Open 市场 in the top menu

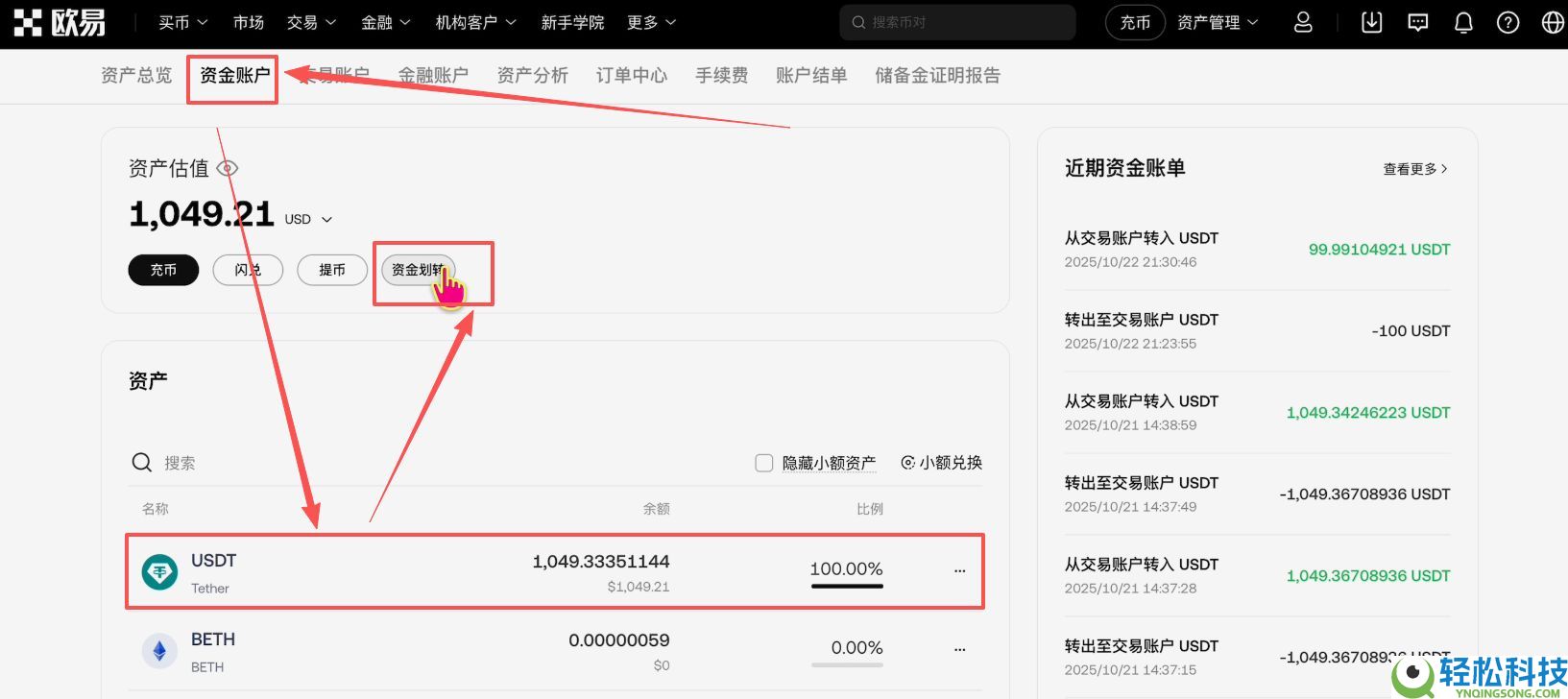click(x=249, y=22)
